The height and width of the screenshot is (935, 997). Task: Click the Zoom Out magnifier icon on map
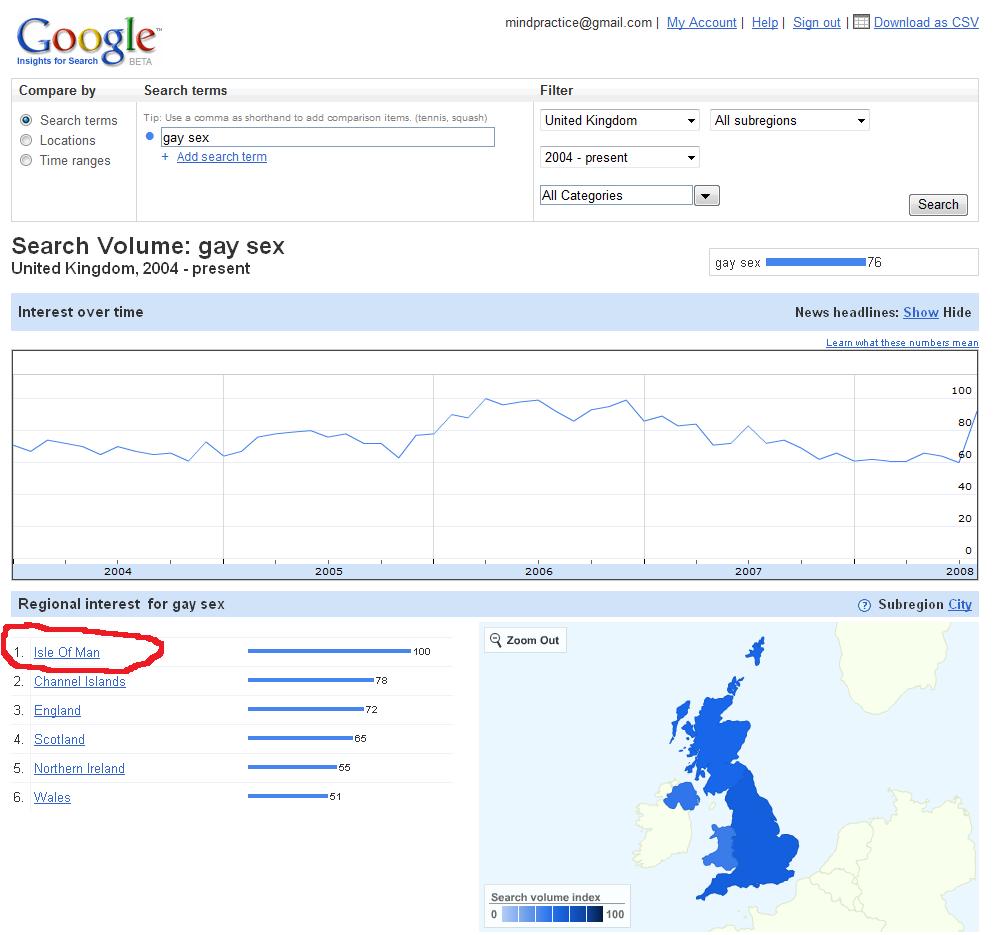(x=495, y=640)
